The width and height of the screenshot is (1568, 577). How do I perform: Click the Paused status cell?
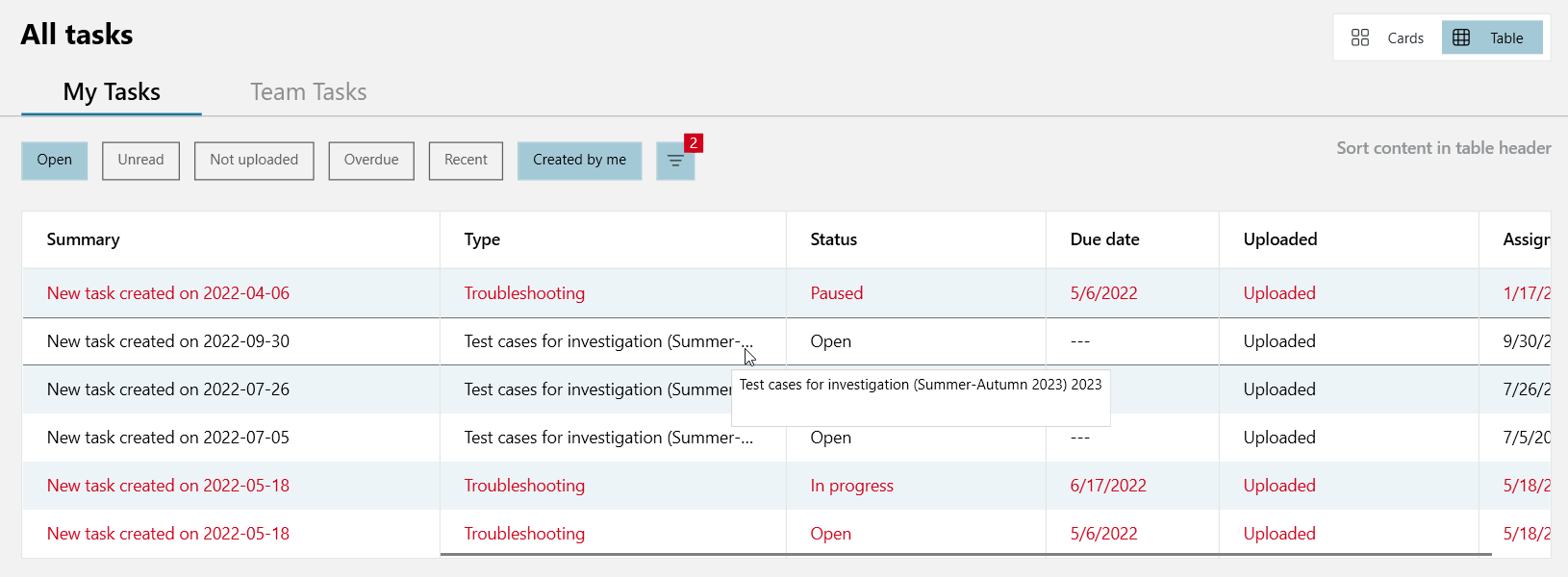pyautogui.click(x=836, y=293)
